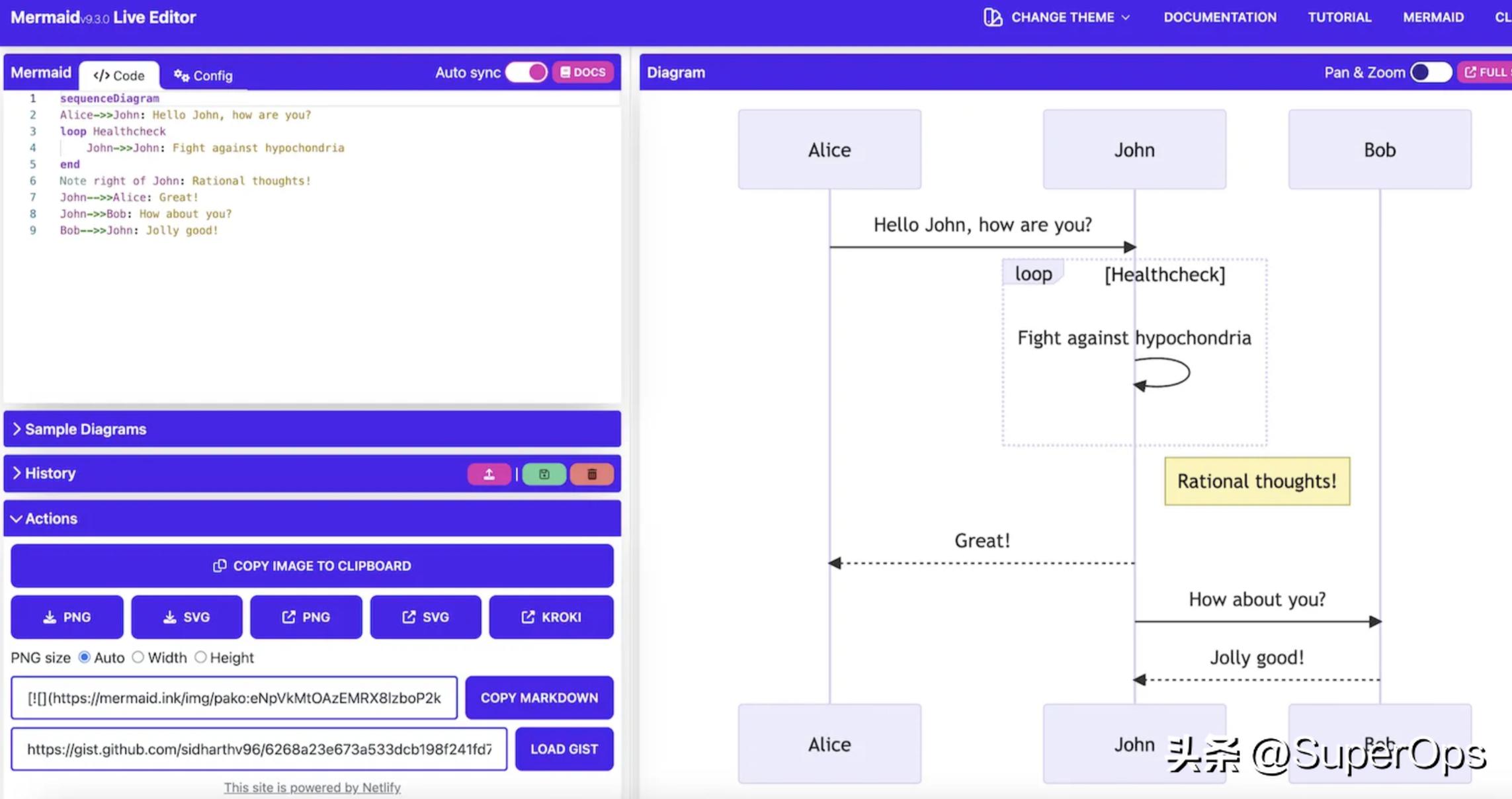1512x799 pixels.
Task: Click the pink DOCS button
Action: coord(583,72)
